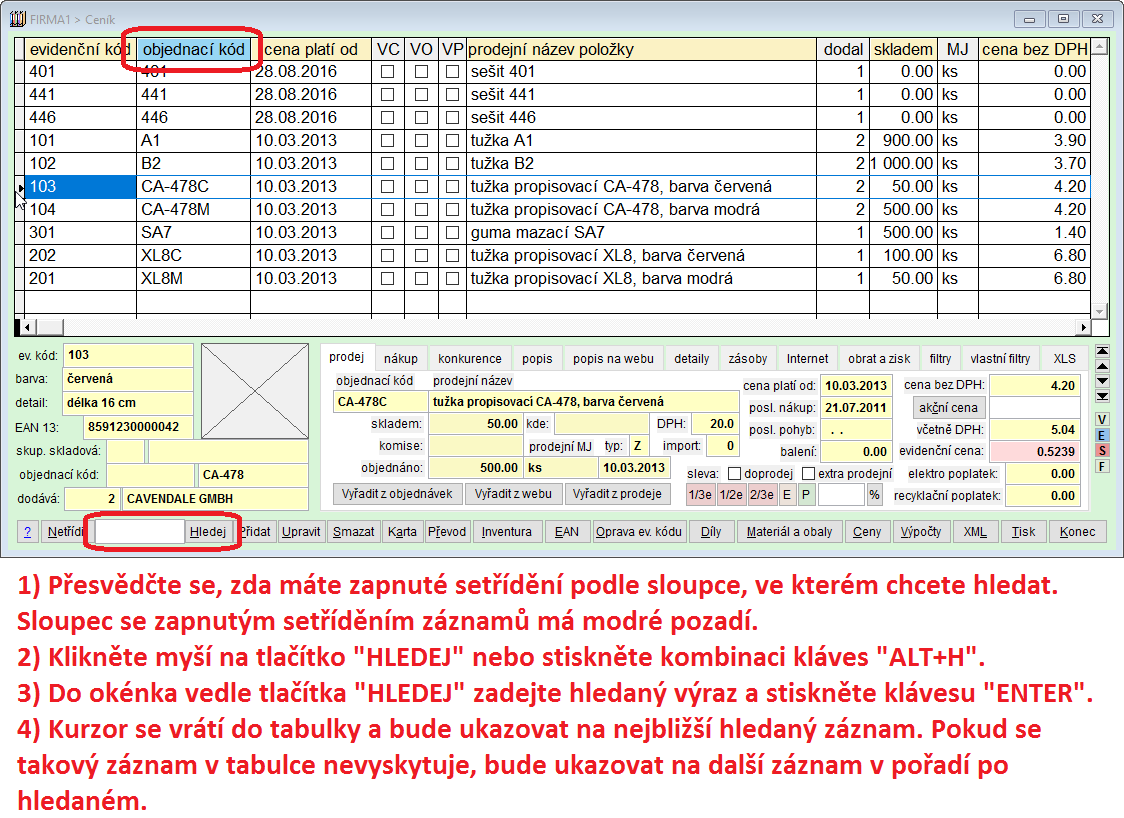Sort by the objednací kód column header
The width and height of the screenshot is (1124, 818).
pyautogui.click(x=194, y=49)
